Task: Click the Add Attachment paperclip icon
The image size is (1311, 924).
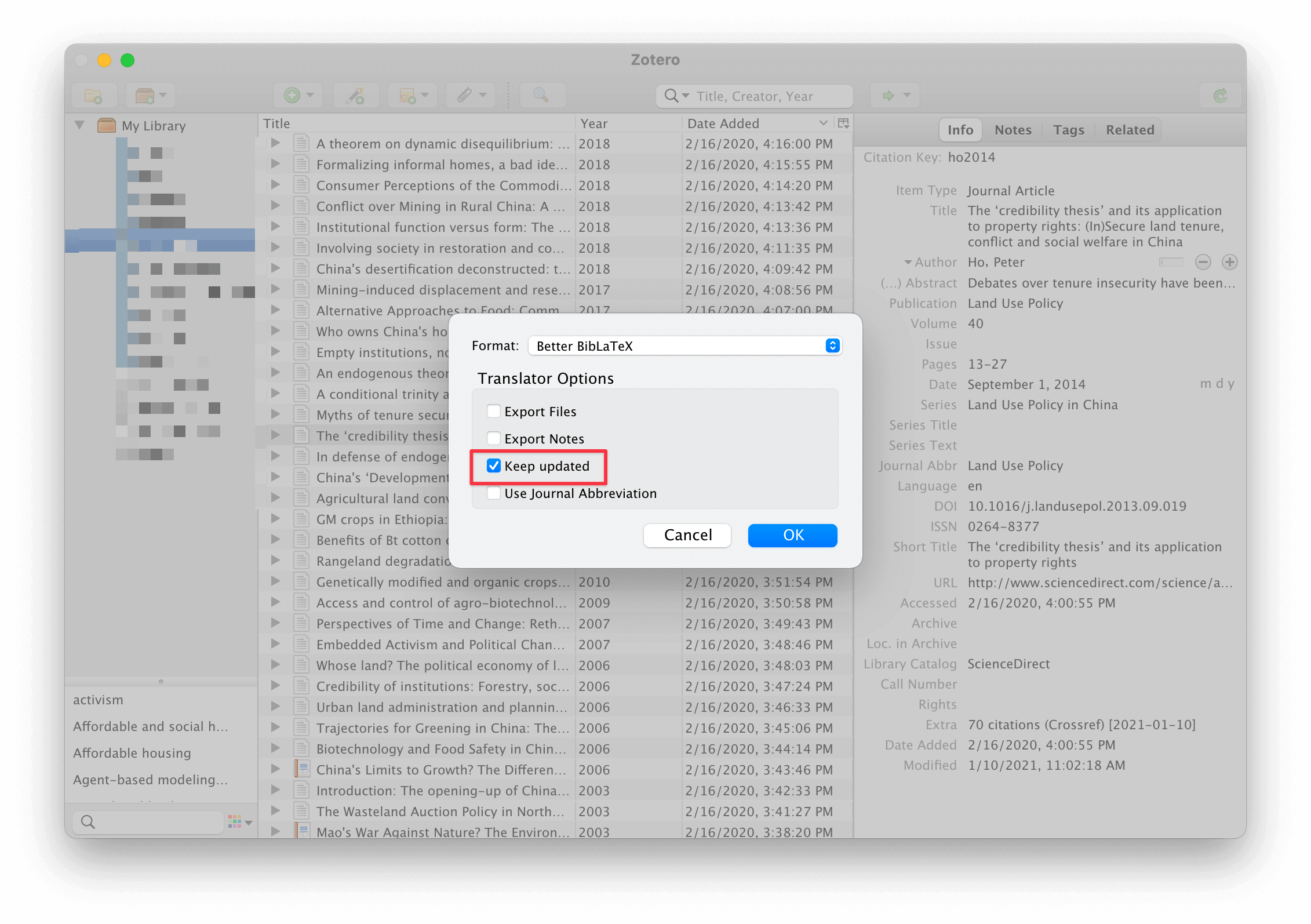Action: (464, 96)
